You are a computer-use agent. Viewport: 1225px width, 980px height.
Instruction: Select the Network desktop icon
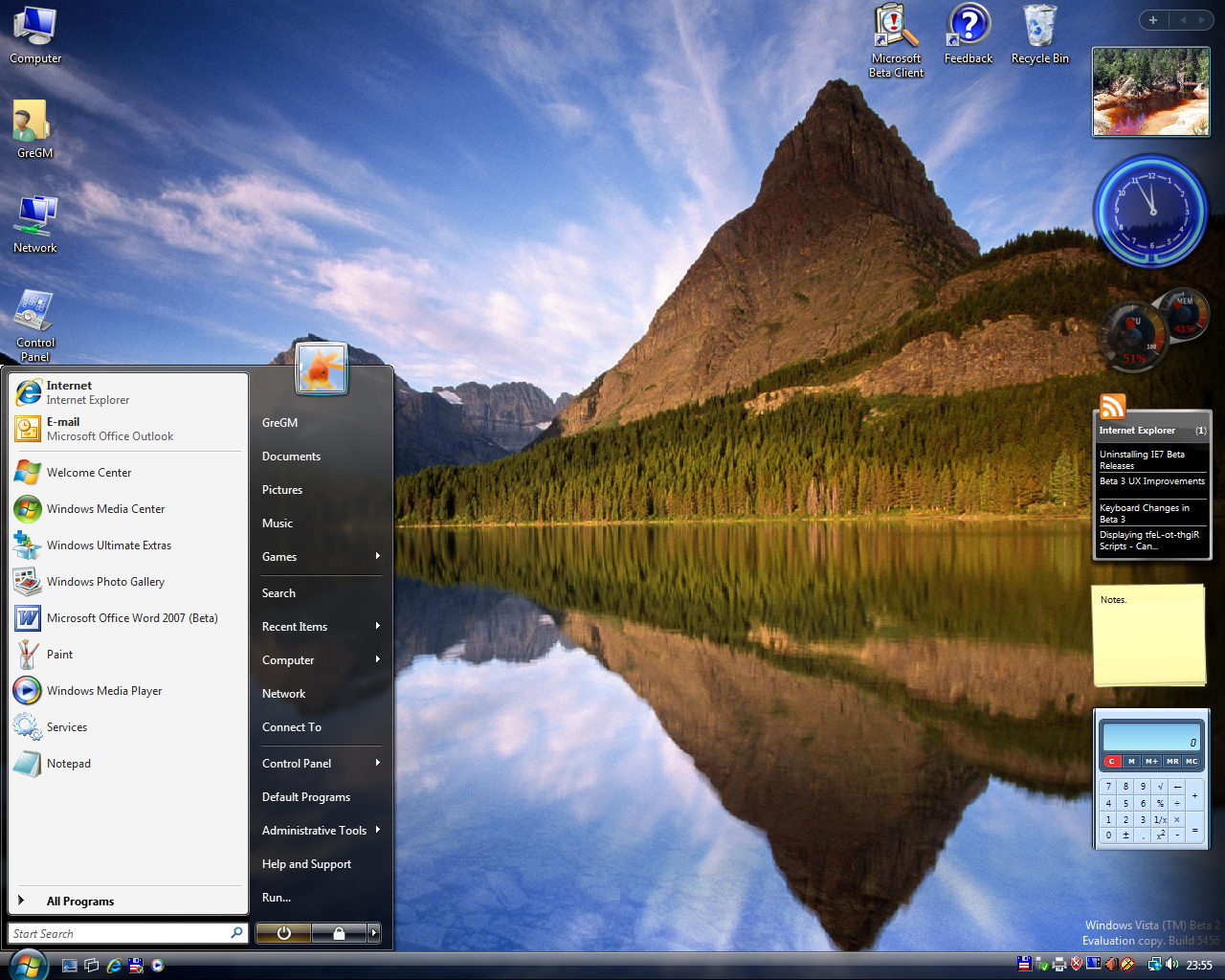(35, 224)
